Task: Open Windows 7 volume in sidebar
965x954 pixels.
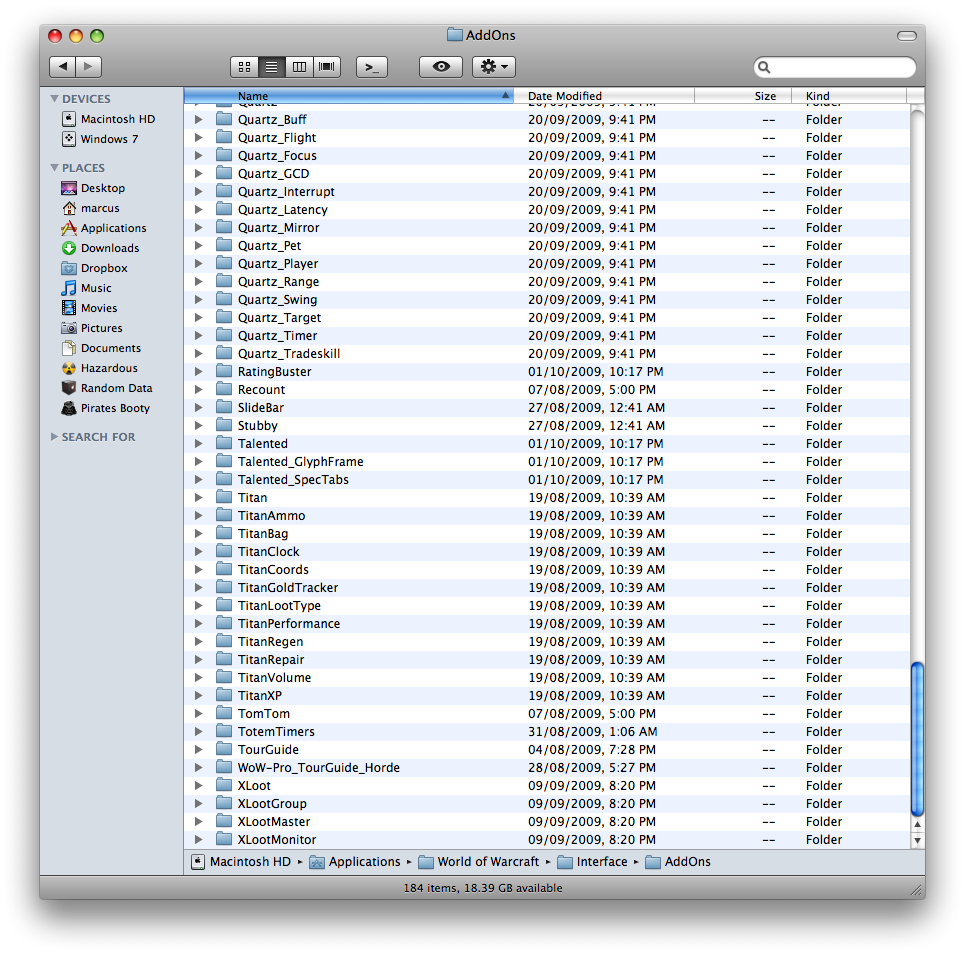Action: tap(100, 138)
